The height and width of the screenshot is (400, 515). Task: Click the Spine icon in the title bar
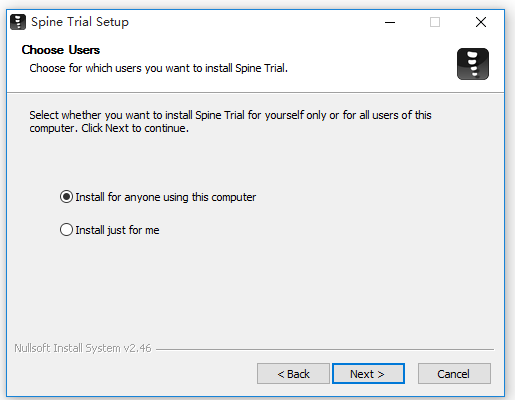click(x=18, y=22)
